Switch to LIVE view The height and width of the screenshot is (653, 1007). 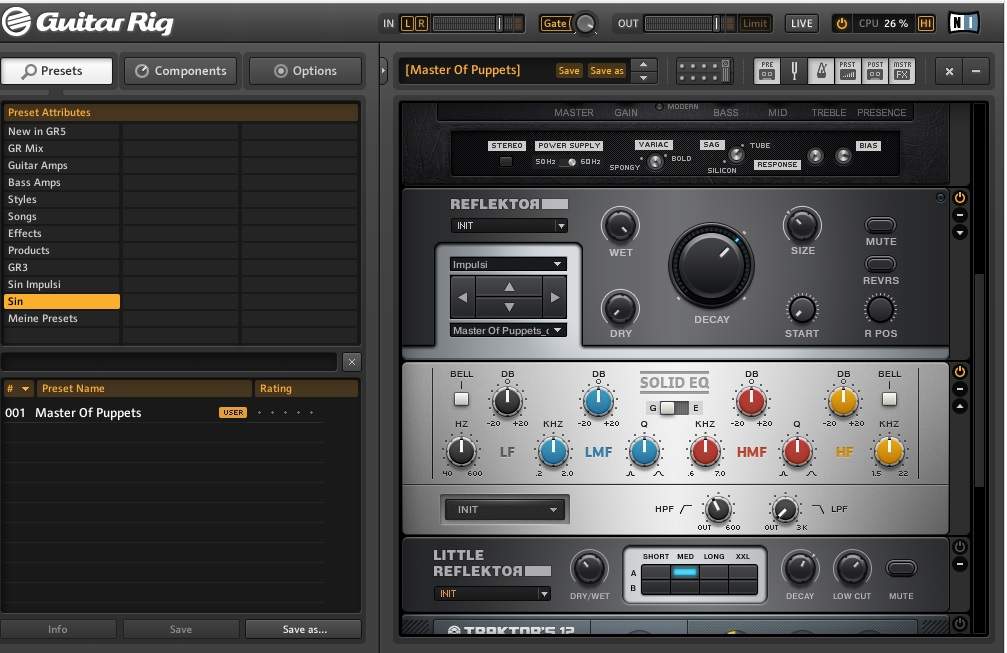[801, 24]
